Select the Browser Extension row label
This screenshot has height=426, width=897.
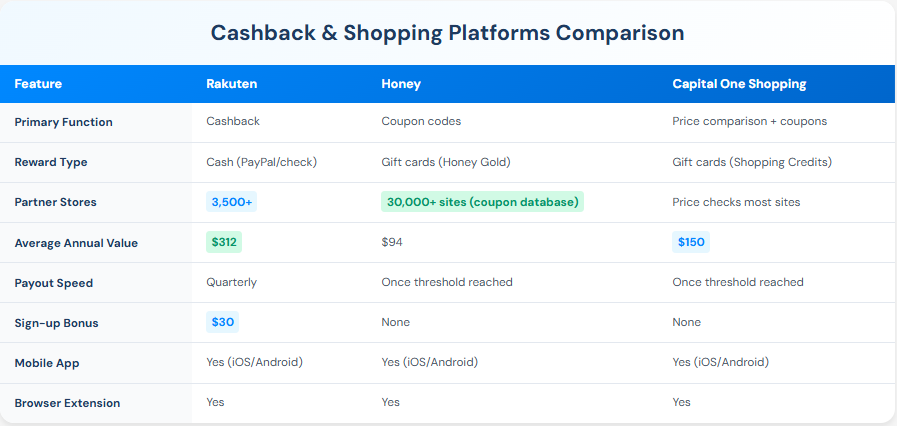click(x=68, y=403)
